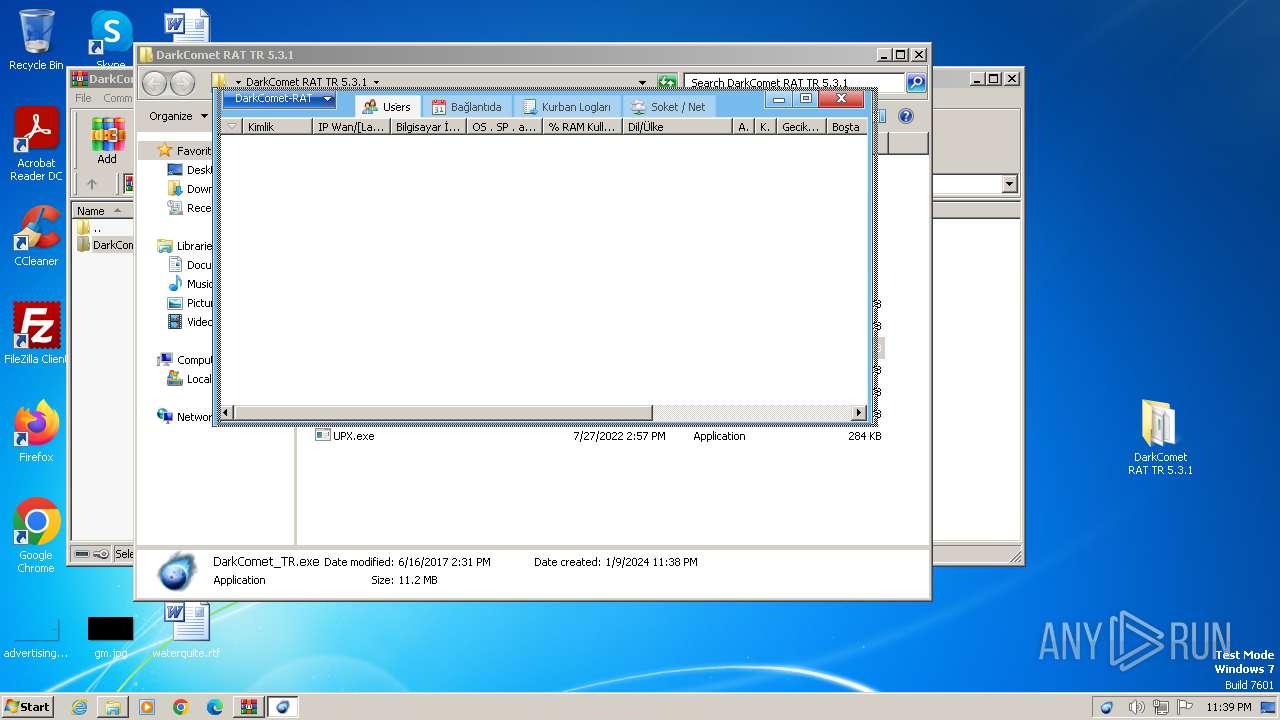Click Windows Explorer taskbar icon

(x=113, y=707)
